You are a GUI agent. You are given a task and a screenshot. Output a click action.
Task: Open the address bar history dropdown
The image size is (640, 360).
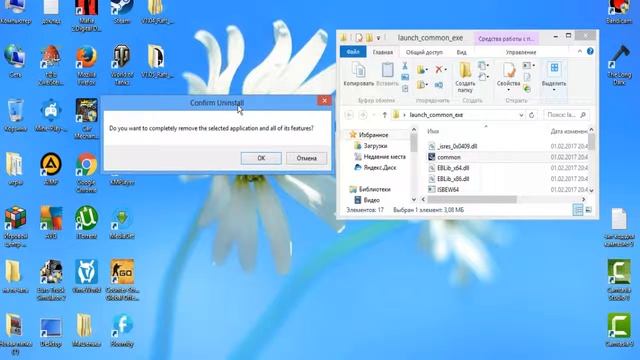tap(521, 115)
